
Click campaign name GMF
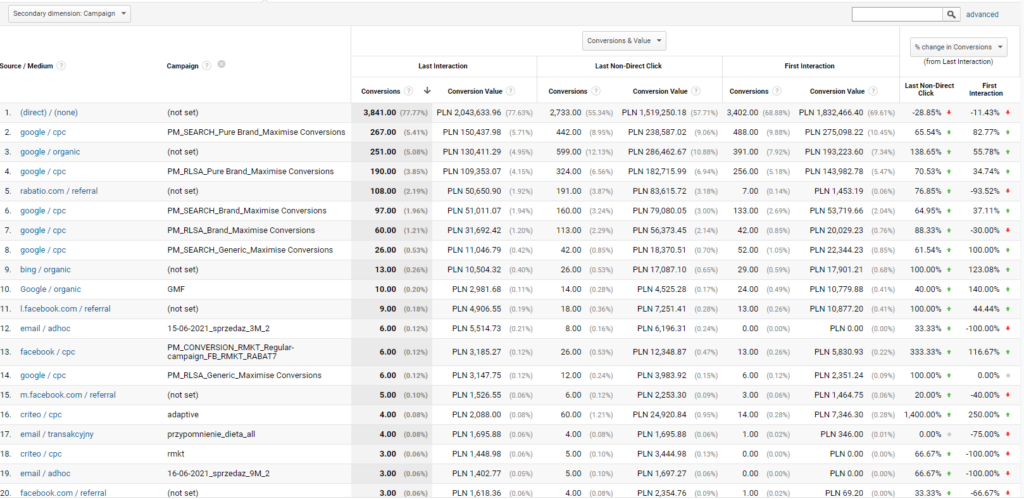(174, 289)
